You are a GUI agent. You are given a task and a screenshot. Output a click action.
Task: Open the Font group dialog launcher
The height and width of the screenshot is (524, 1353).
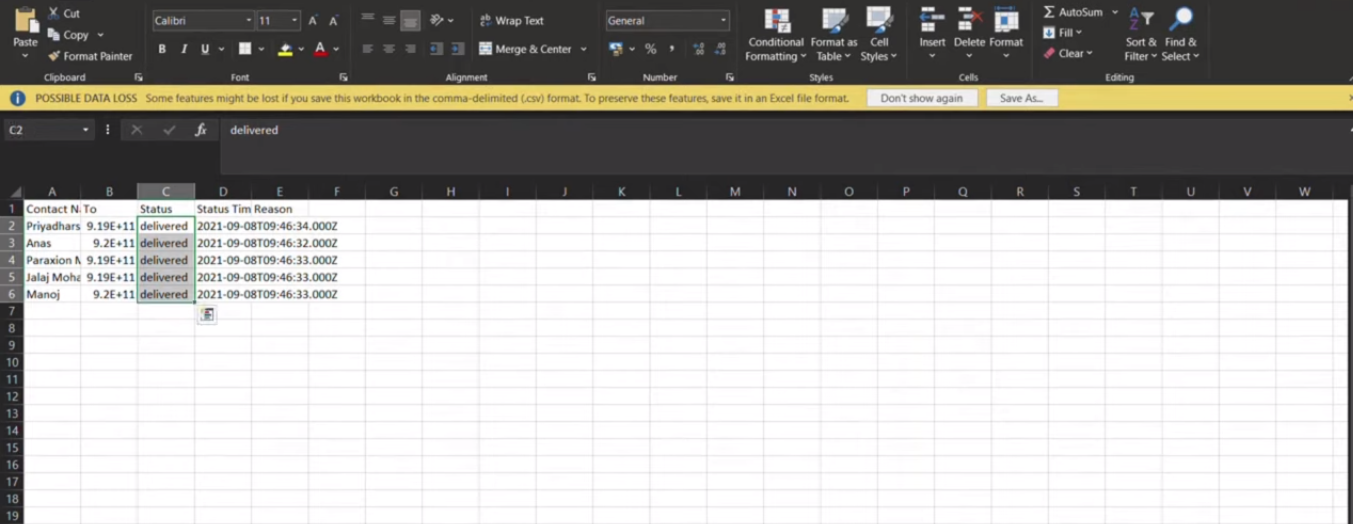coord(343,77)
